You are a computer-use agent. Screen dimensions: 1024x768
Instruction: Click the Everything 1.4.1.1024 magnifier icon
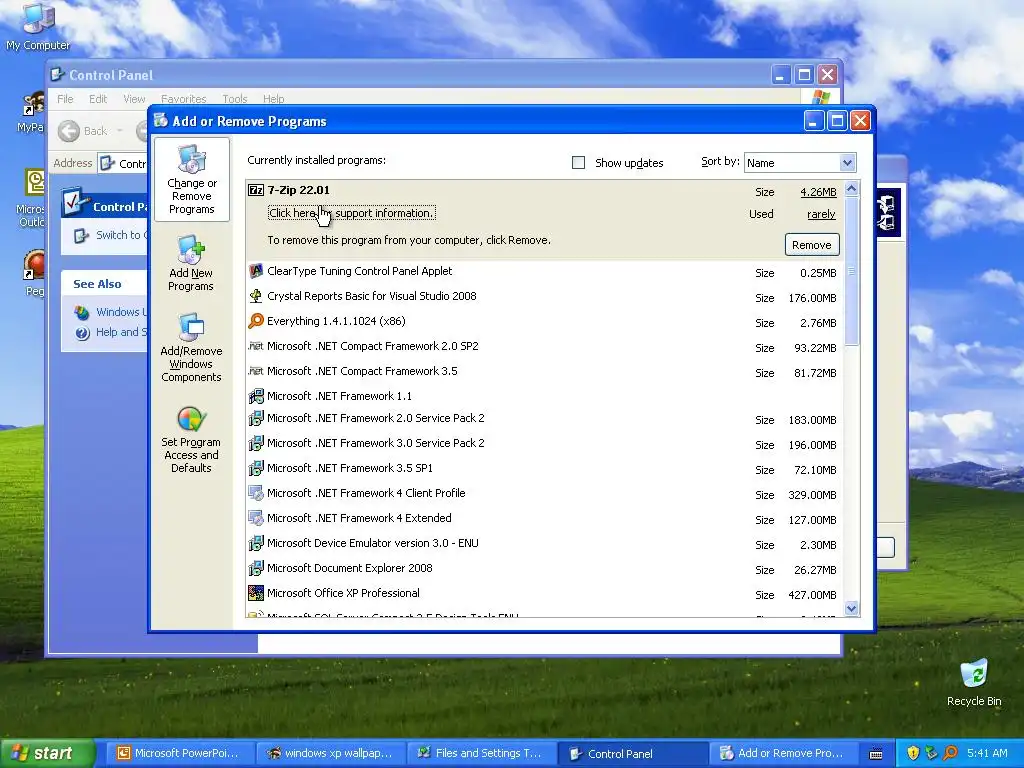(x=256, y=321)
